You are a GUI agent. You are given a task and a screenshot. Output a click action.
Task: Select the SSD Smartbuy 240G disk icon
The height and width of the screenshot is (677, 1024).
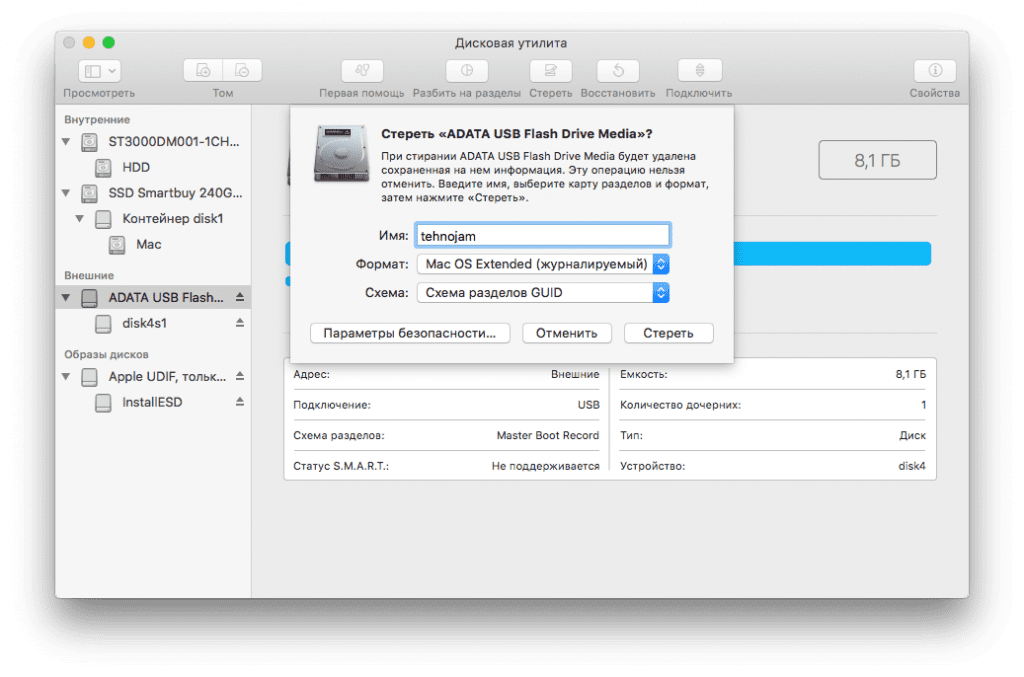pos(89,193)
